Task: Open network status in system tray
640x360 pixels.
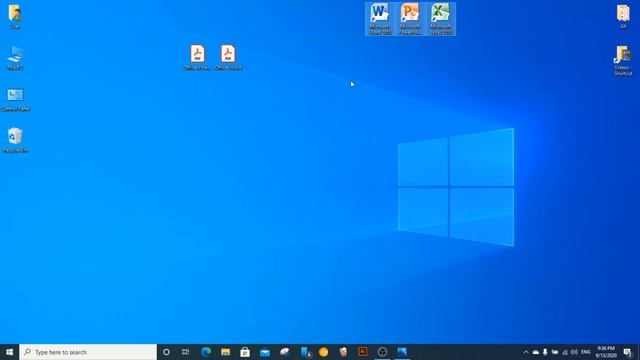Action: 564,352
